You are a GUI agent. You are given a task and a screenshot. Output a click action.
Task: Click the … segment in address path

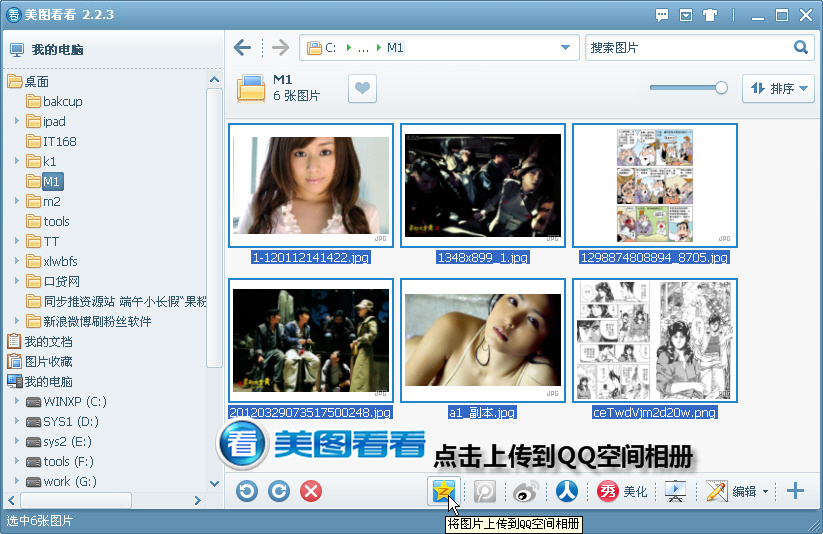point(363,48)
